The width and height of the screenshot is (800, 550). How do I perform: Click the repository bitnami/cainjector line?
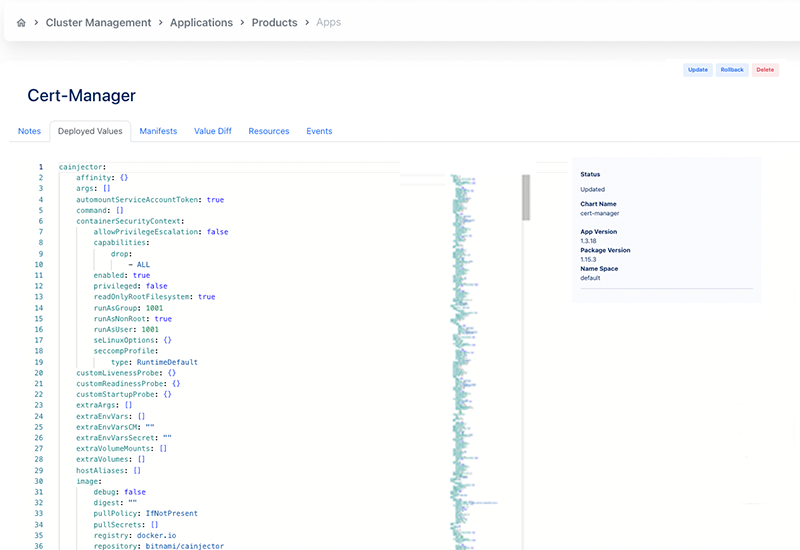point(158,546)
